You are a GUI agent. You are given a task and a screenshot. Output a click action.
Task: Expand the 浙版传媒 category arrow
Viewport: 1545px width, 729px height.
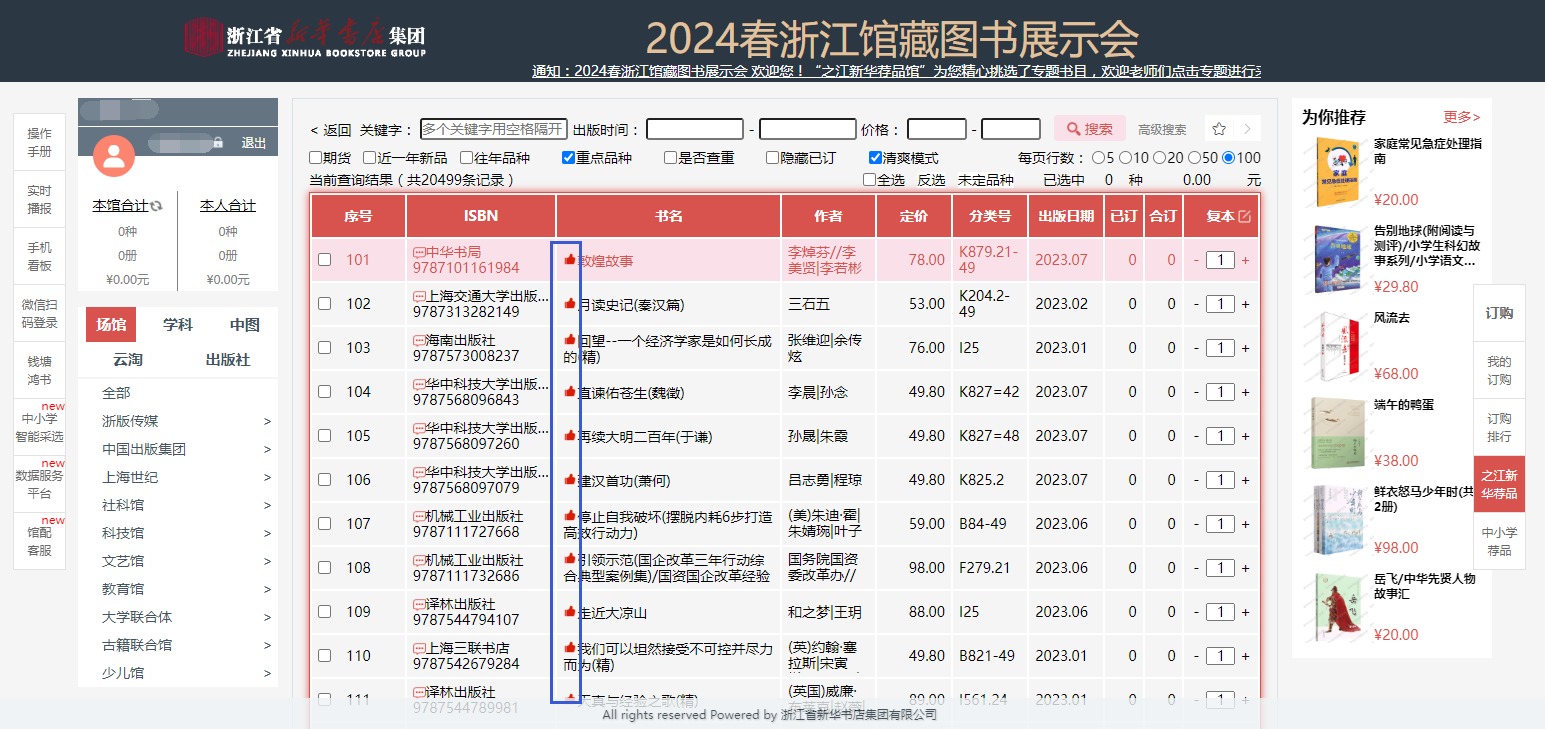pos(267,422)
